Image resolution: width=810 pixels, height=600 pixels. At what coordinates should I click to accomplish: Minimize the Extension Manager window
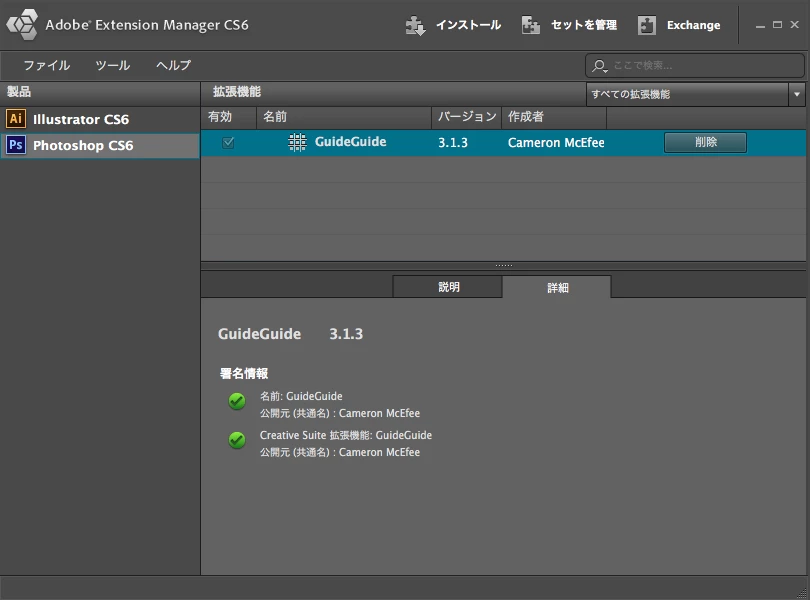[x=760, y=25]
